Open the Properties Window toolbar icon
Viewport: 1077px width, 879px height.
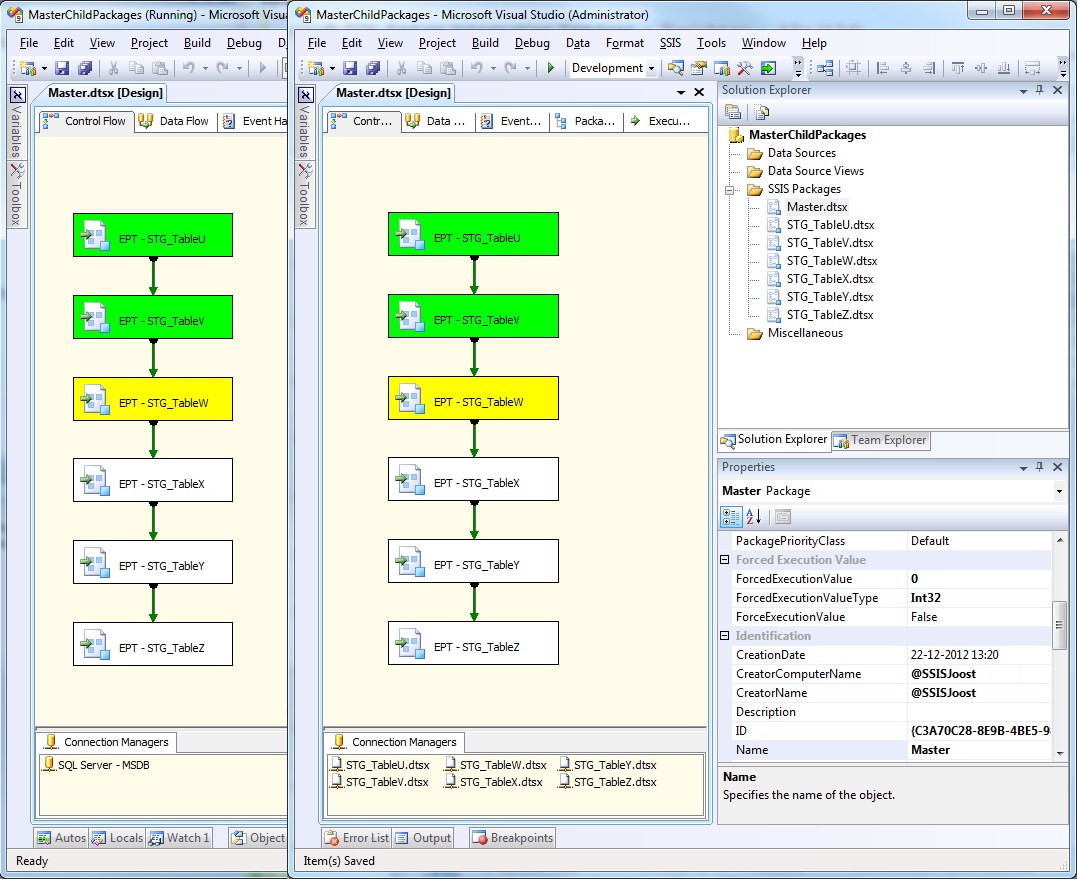pyautogui.click(x=699, y=68)
